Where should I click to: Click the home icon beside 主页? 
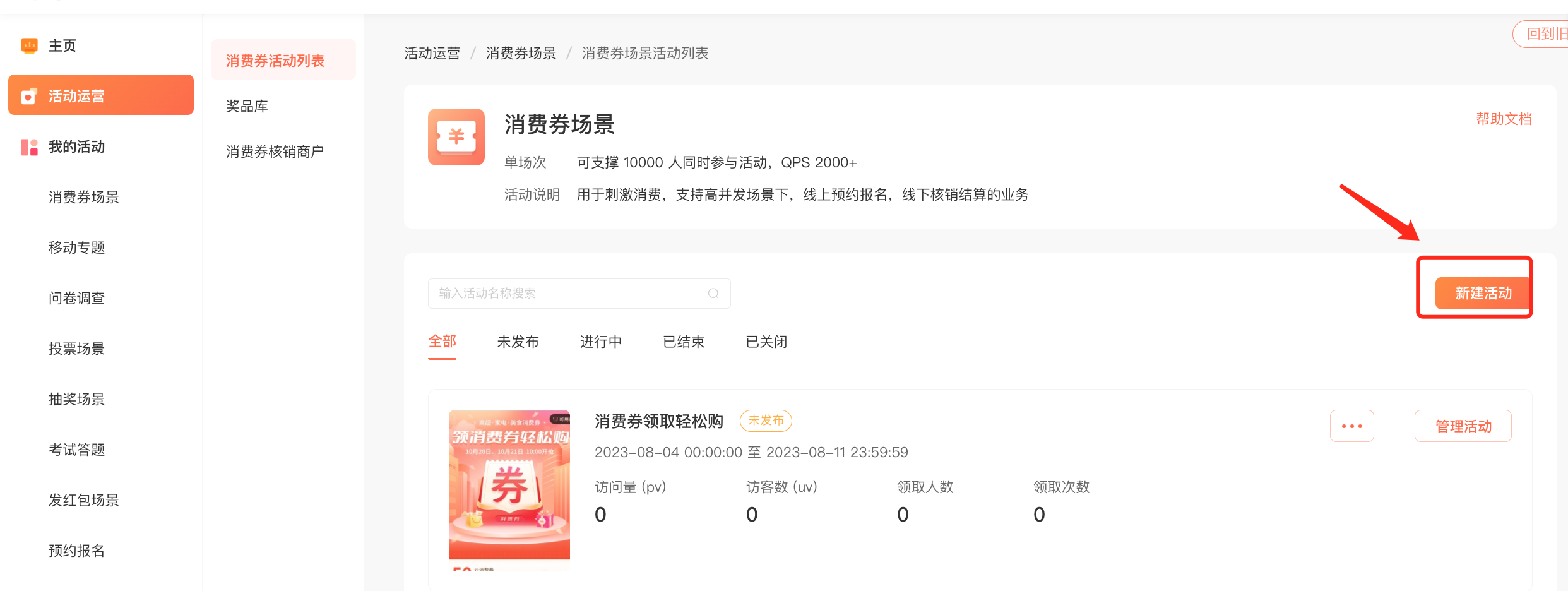coord(29,45)
